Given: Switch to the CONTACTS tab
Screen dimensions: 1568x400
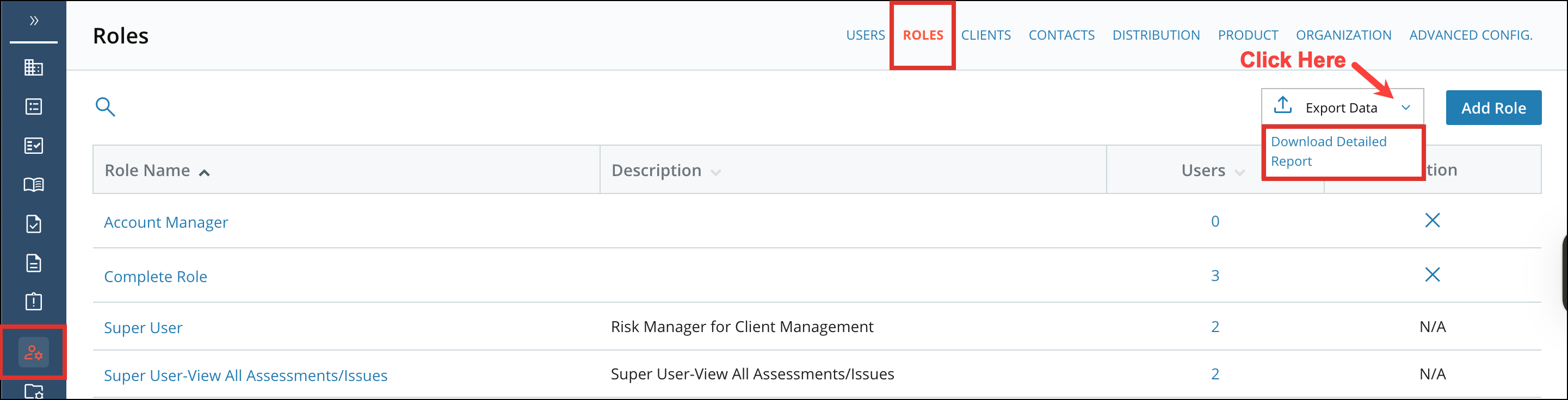Looking at the screenshot, I should click(x=1061, y=35).
